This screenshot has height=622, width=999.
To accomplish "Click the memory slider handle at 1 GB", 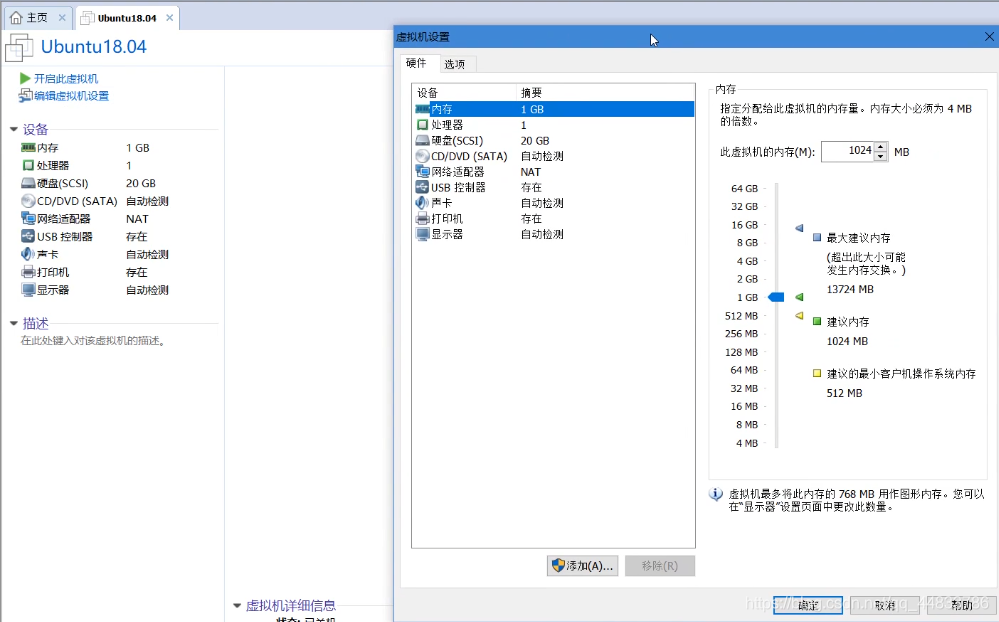I will (775, 297).
